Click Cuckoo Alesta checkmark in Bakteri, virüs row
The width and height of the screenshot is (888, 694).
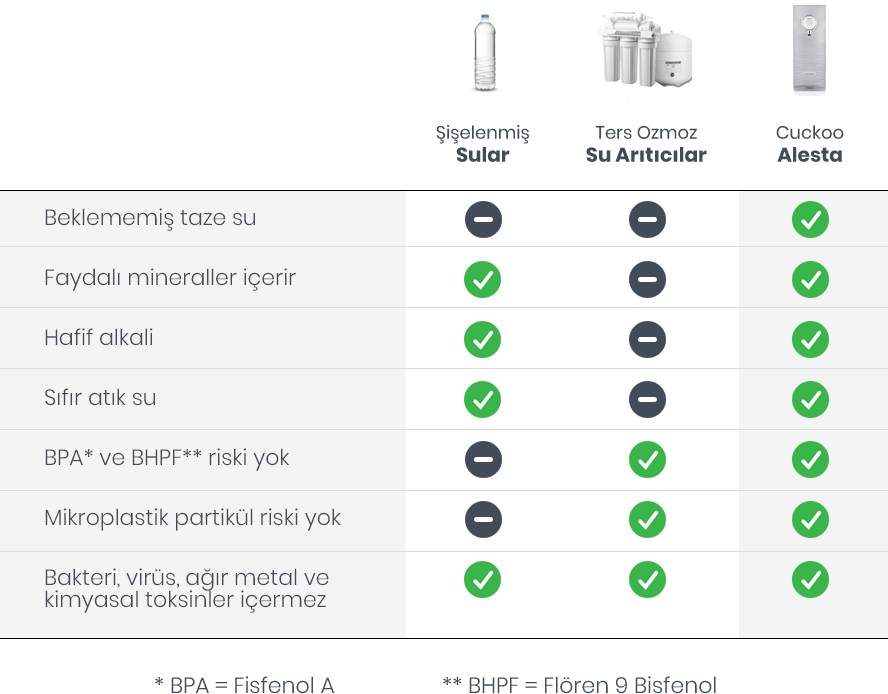coord(810,580)
